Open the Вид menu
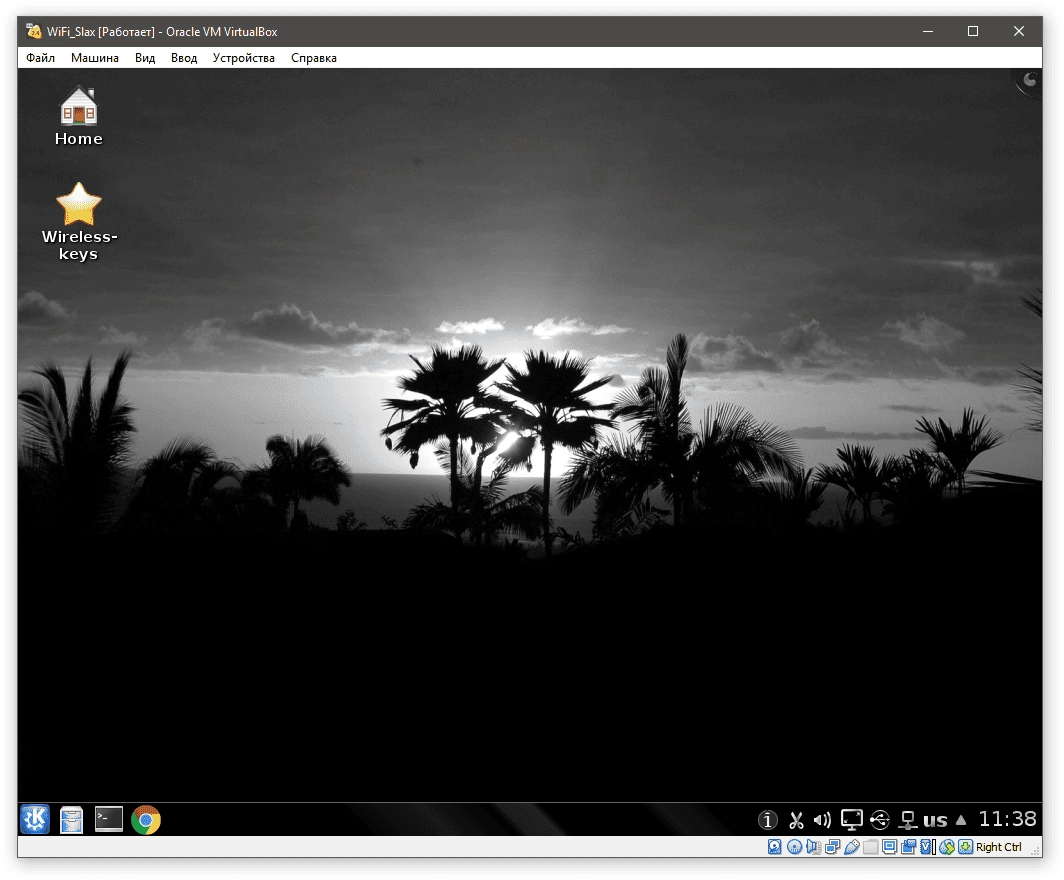The width and height of the screenshot is (1064, 880). (145, 58)
